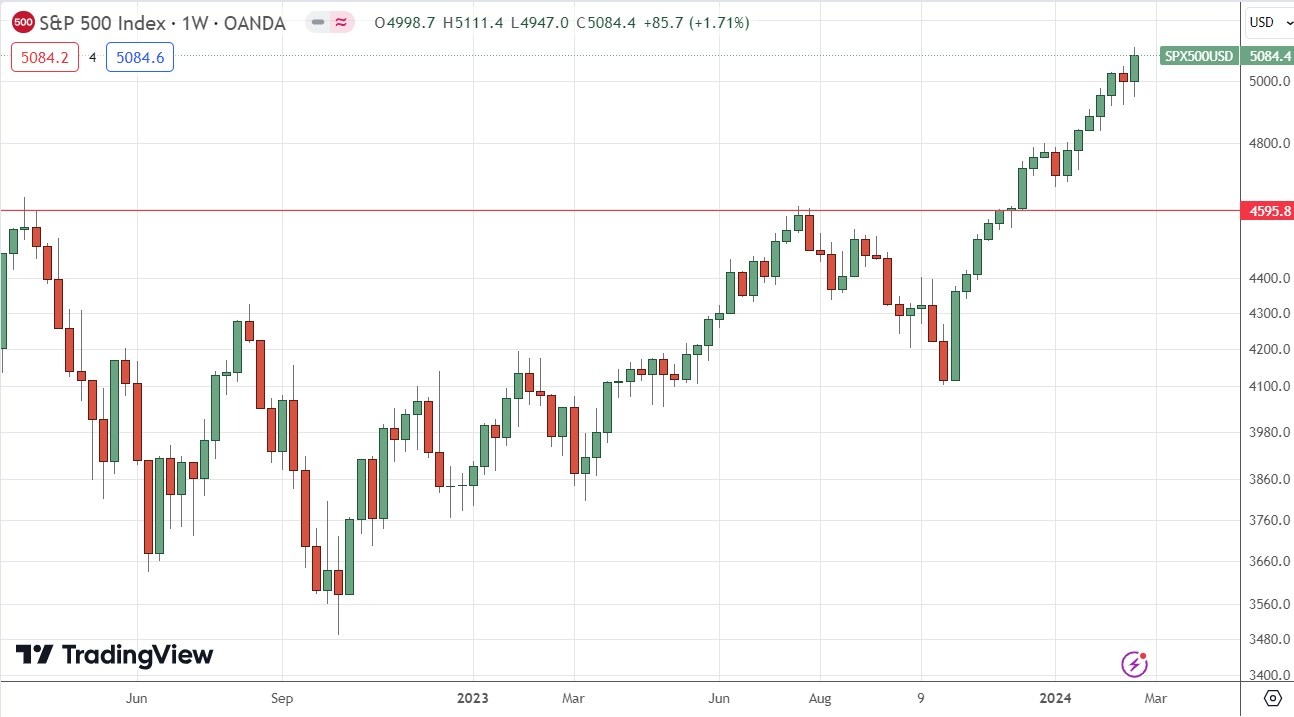Click the TradingView logo watermark
The width and height of the screenshot is (1294, 717).
(115, 655)
